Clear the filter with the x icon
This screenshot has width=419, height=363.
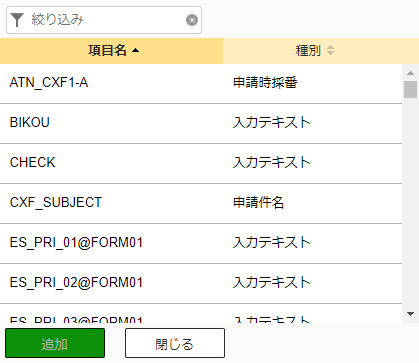click(192, 20)
